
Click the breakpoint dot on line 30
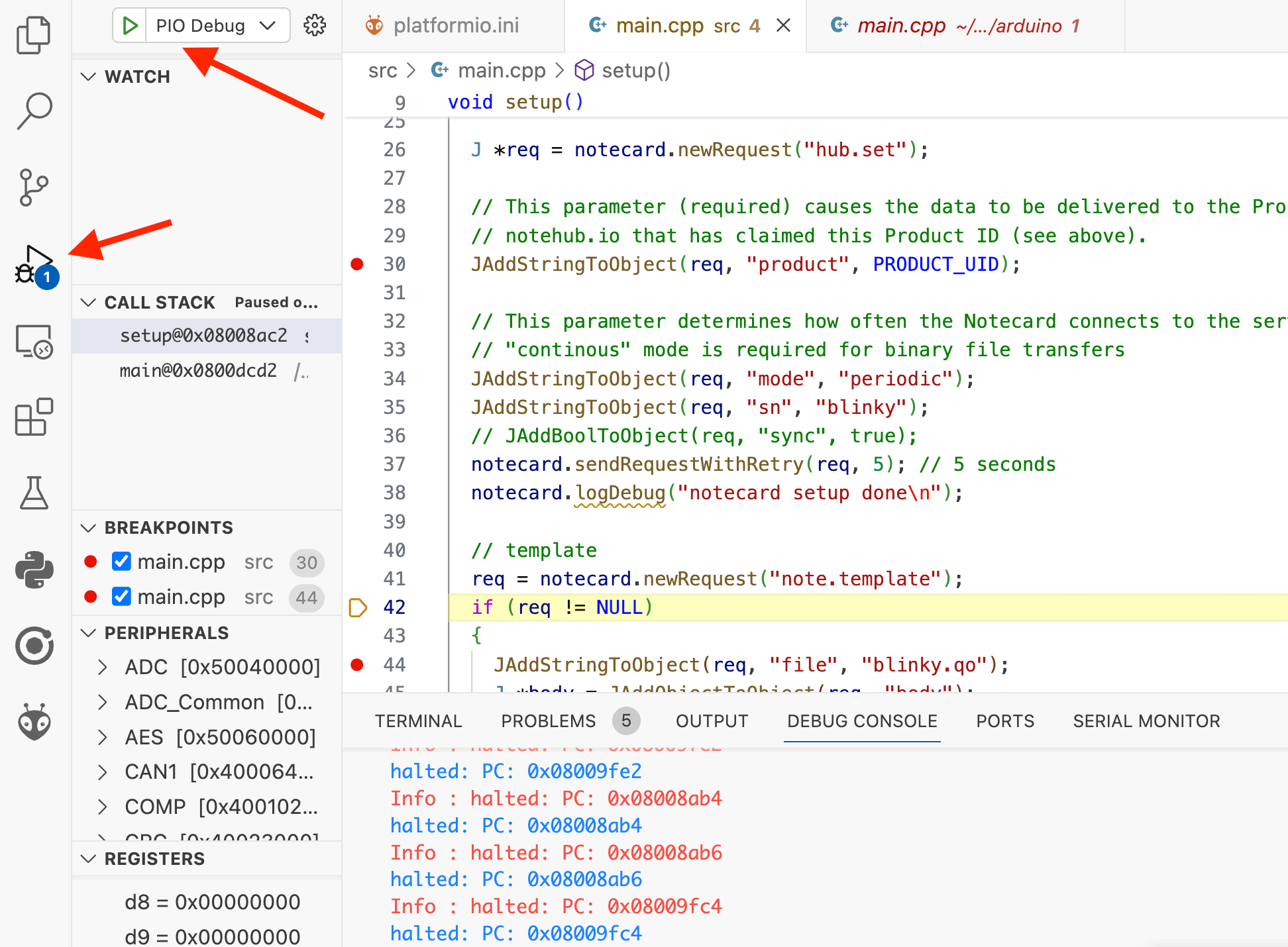click(x=357, y=264)
